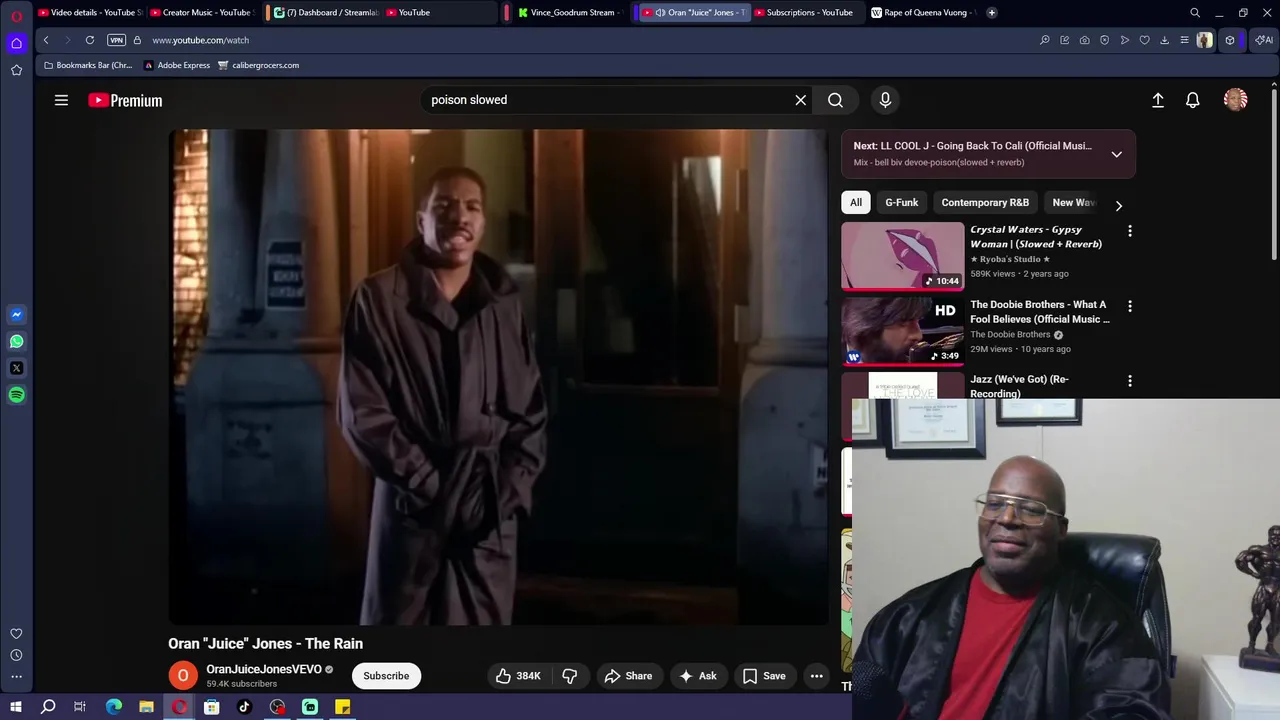Viewport: 1280px width, 720px height.
Task: Click the YouTube Premium logo
Action: 125,100
